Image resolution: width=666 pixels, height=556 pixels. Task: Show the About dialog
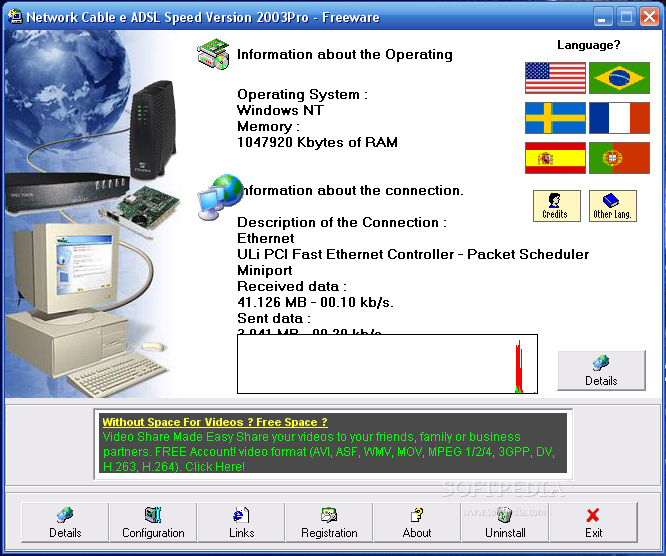click(x=417, y=522)
